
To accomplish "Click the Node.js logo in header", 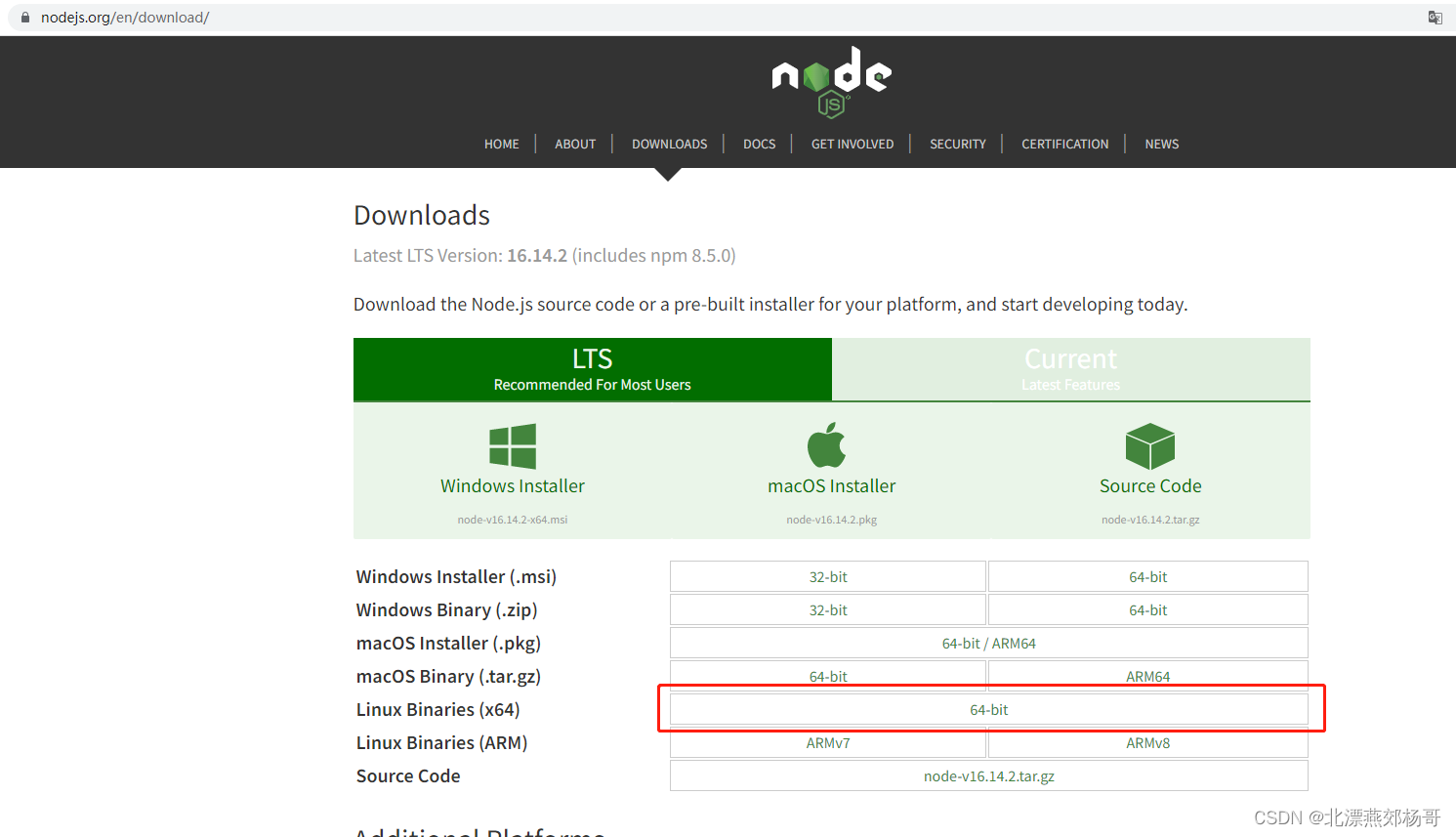I will point(831,82).
